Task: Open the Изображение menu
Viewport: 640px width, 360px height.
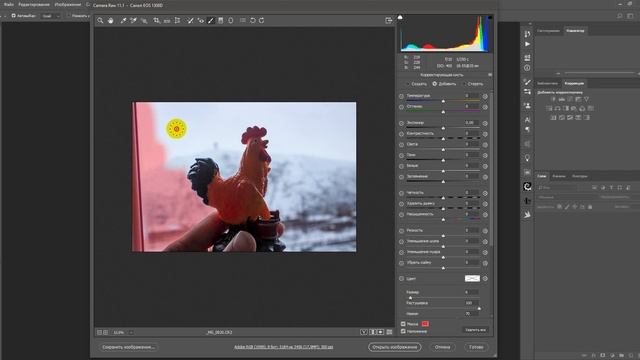Action: click(x=68, y=4)
